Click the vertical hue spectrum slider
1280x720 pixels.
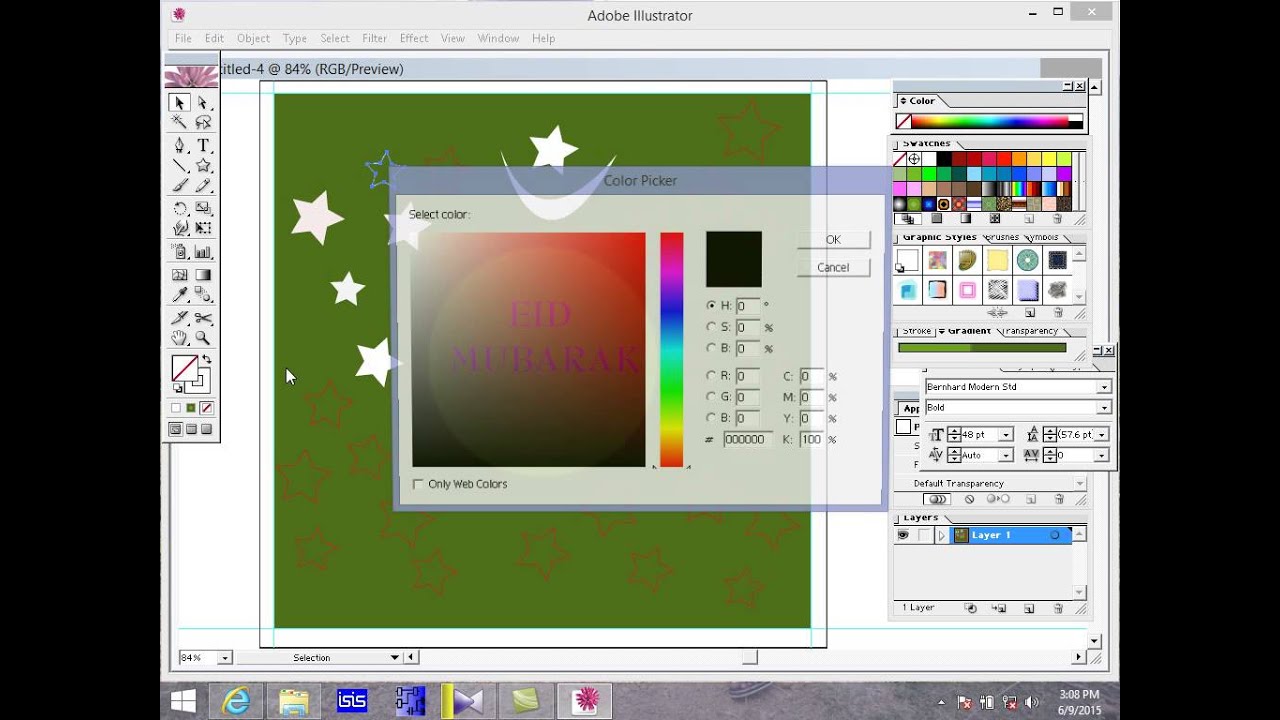pyautogui.click(x=671, y=349)
